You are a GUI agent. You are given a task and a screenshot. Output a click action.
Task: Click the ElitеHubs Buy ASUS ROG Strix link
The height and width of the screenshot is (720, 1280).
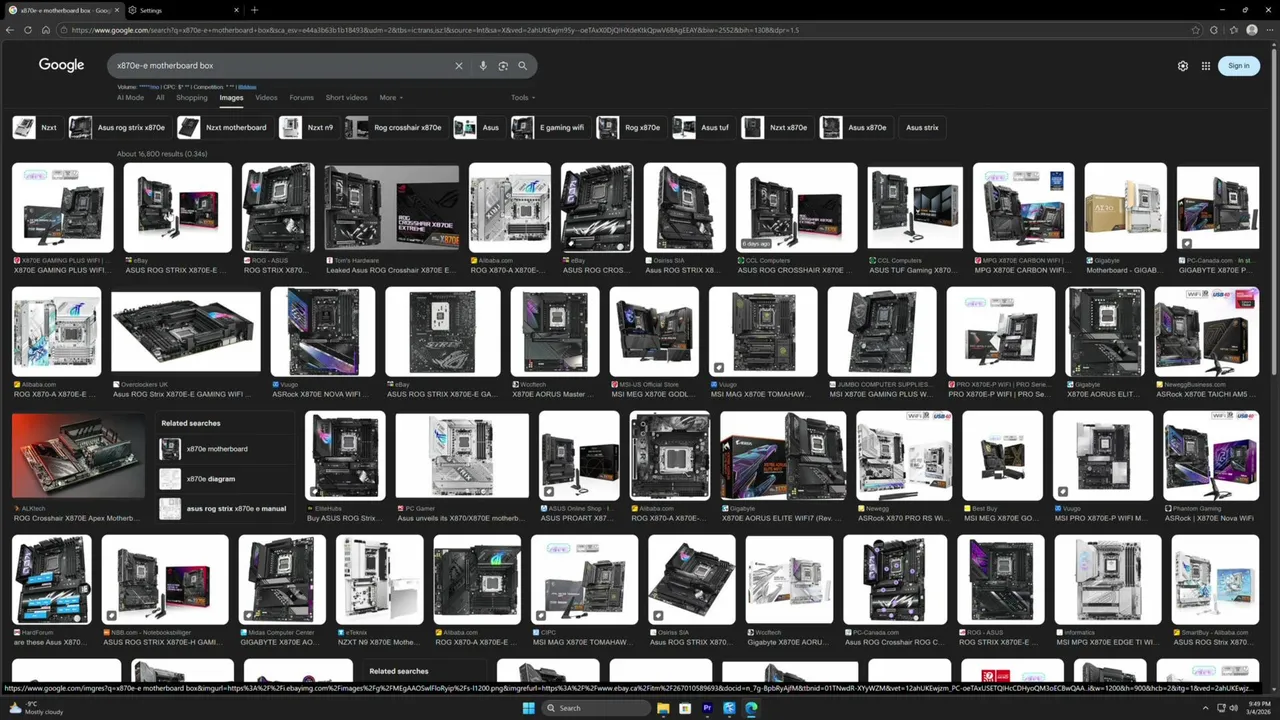(344, 518)
